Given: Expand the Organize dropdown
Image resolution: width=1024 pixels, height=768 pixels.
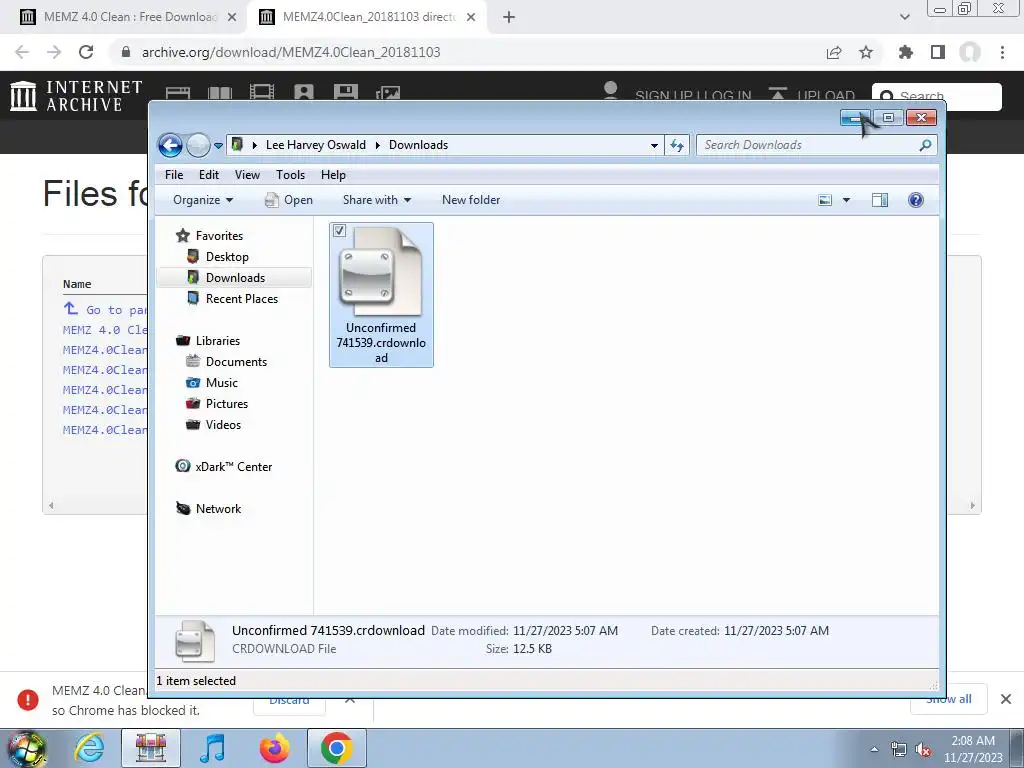Looking at the screenshot, I should [202, 200].
